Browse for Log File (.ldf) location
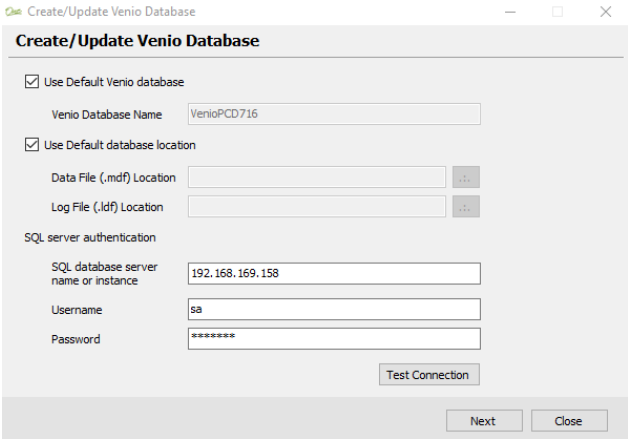628x439 pixels. point(466,207)
